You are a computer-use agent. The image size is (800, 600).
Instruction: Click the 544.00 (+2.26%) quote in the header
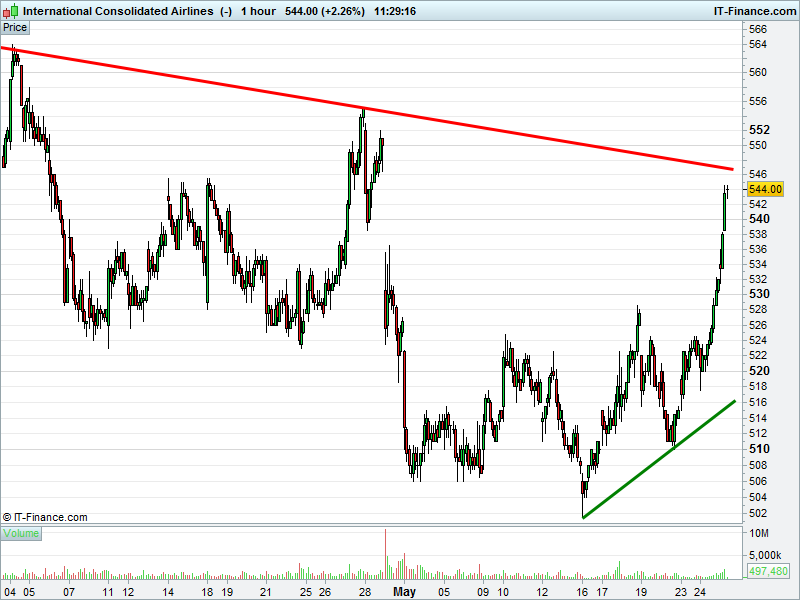(x=325, y=11)
